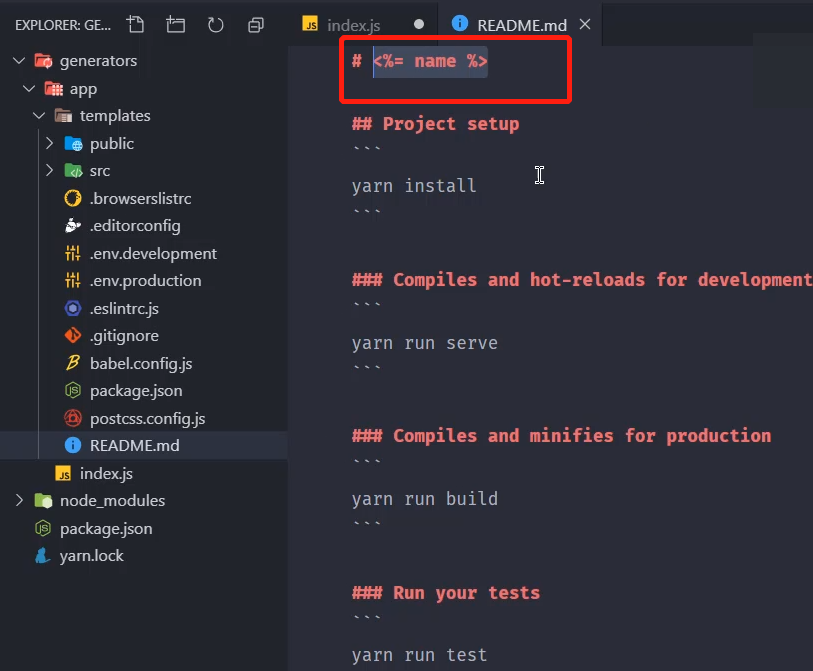Click the Node icon of templates package.json

click(x=73, y=390)
